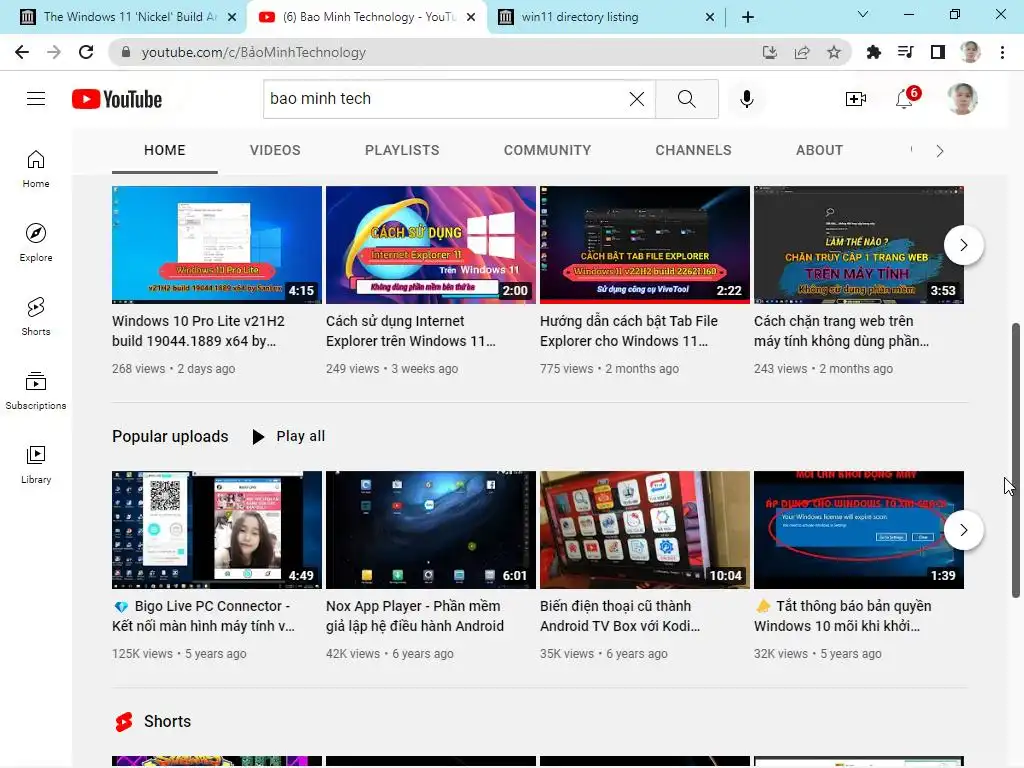The height and width of the screenshot is (768, 1024).
Task: Switch to the VIDEOS channel tab
Action: (x=275, y=150)
